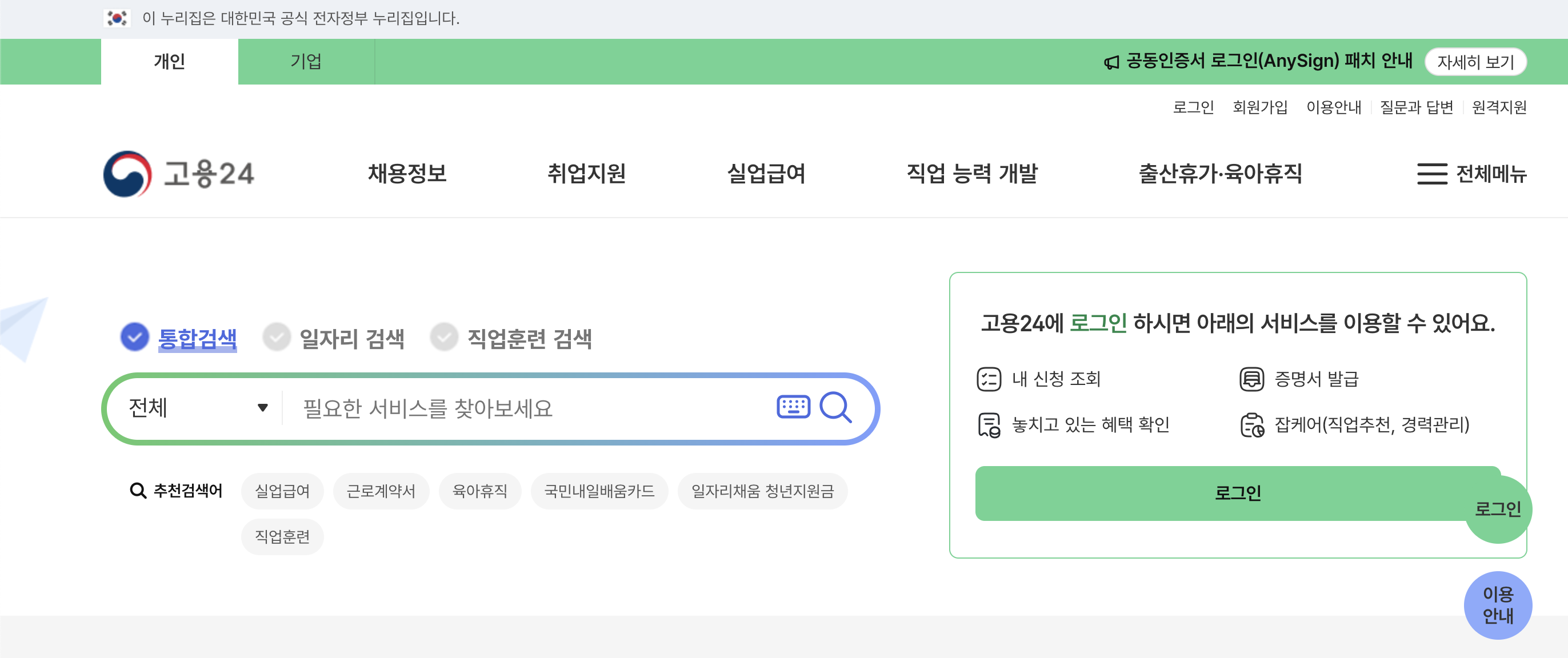Select the 일자리 검색 radio option
Image resolution: width=1568 pixels, height=658 pixels.
tap(277, 339)
